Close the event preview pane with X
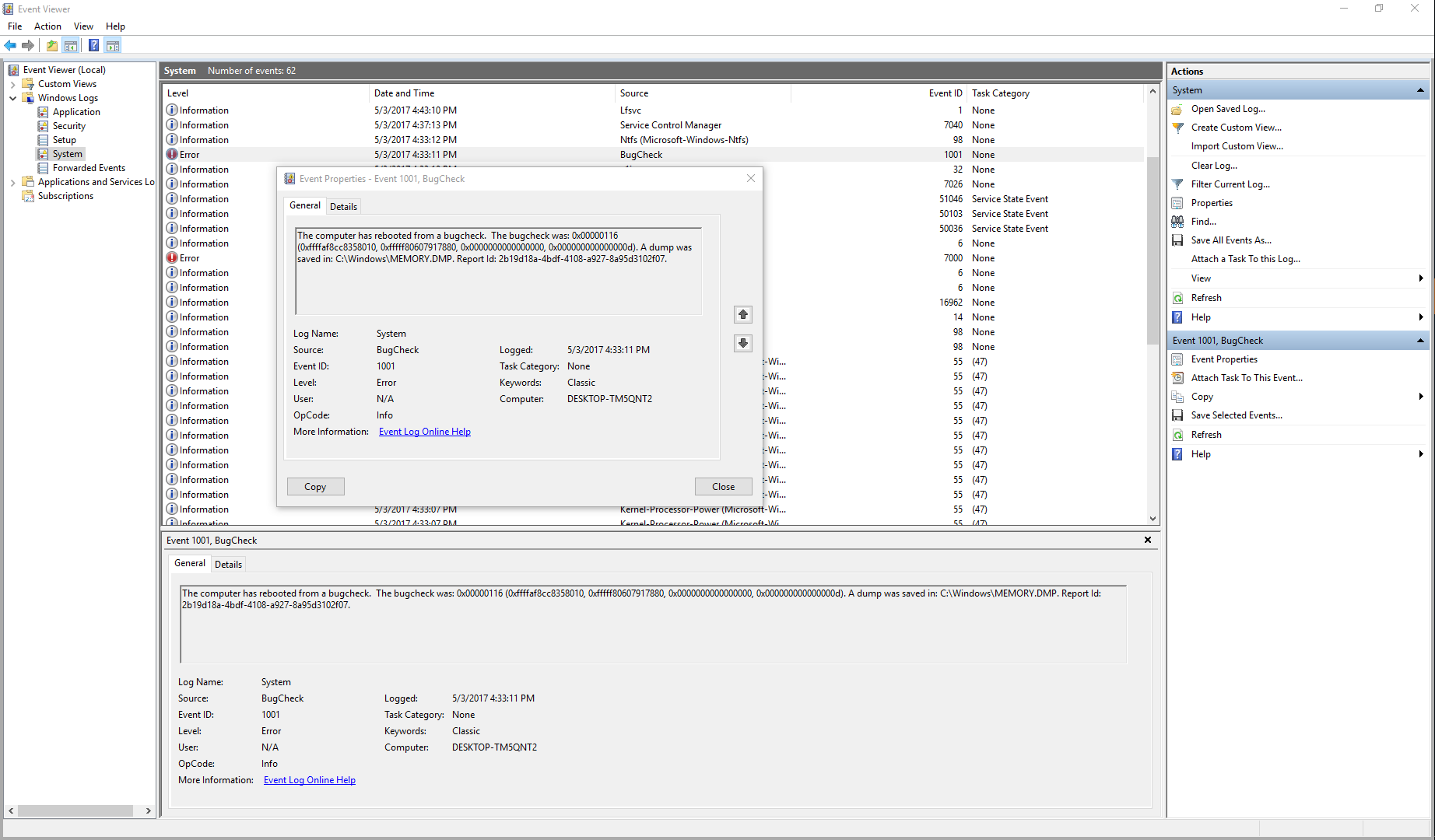The width and height of the screenshot is (1435, 840). (1148, 540)
